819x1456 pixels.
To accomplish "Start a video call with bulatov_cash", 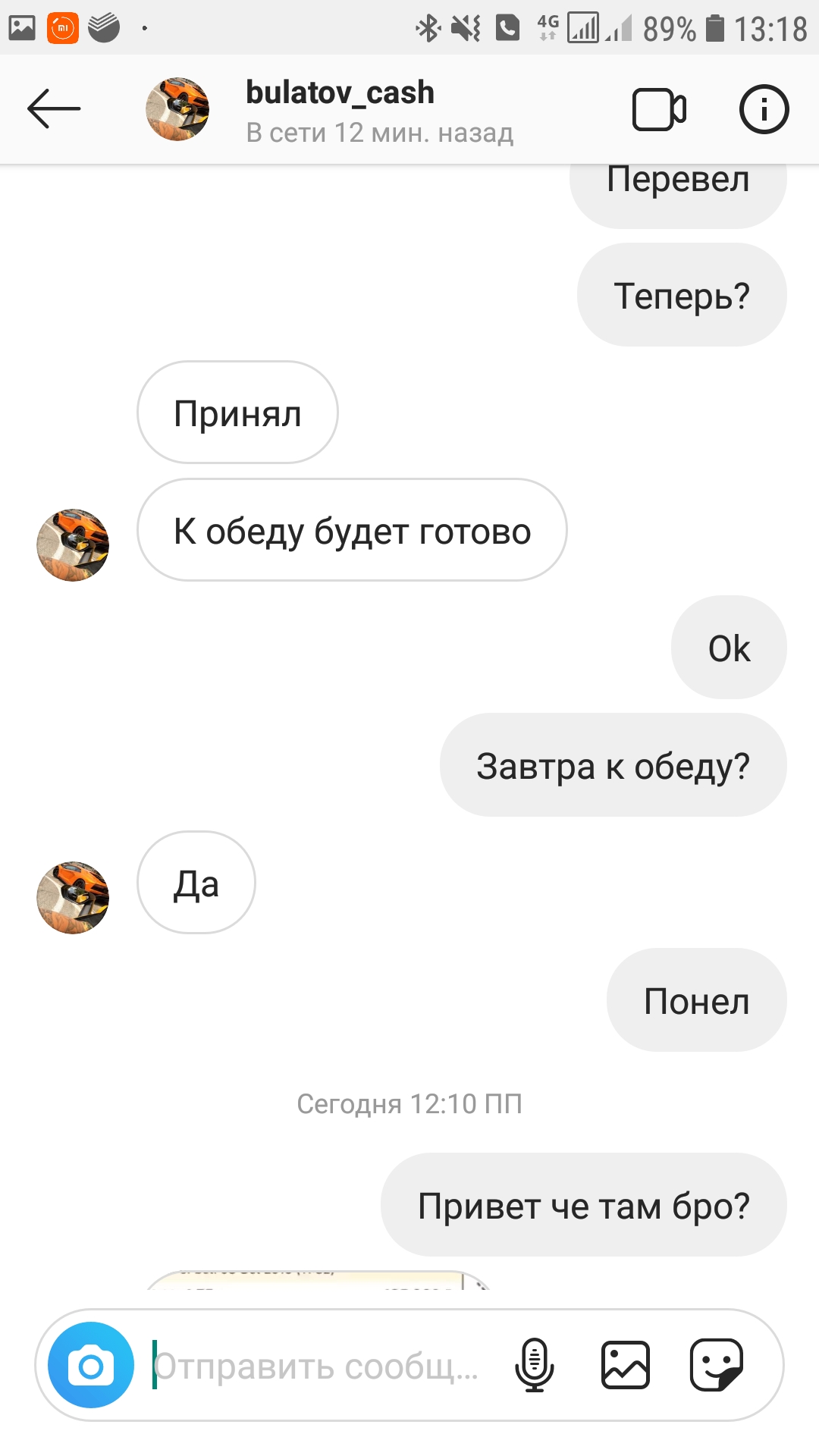I will tap(659, 110).
